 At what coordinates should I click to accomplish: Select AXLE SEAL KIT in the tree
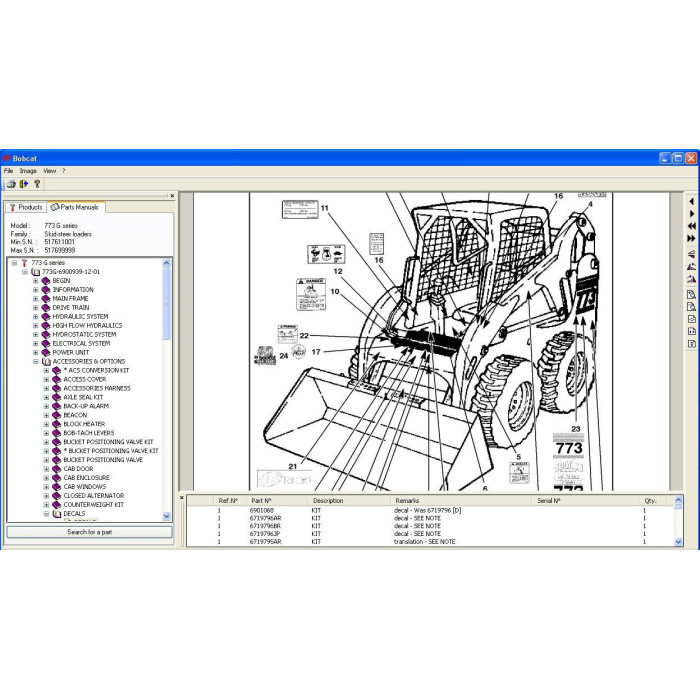(x=83, y=397)
